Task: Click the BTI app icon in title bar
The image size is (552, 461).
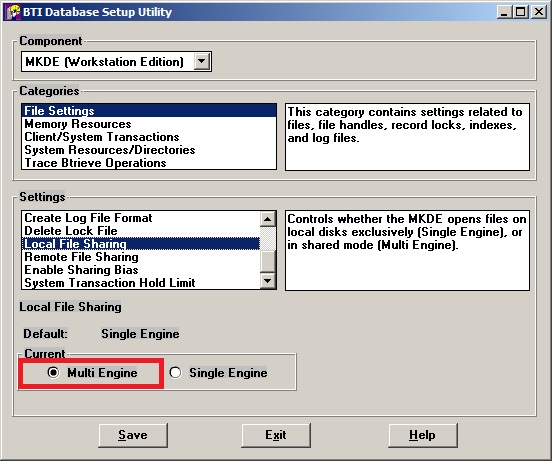Action: coord(13,12)
